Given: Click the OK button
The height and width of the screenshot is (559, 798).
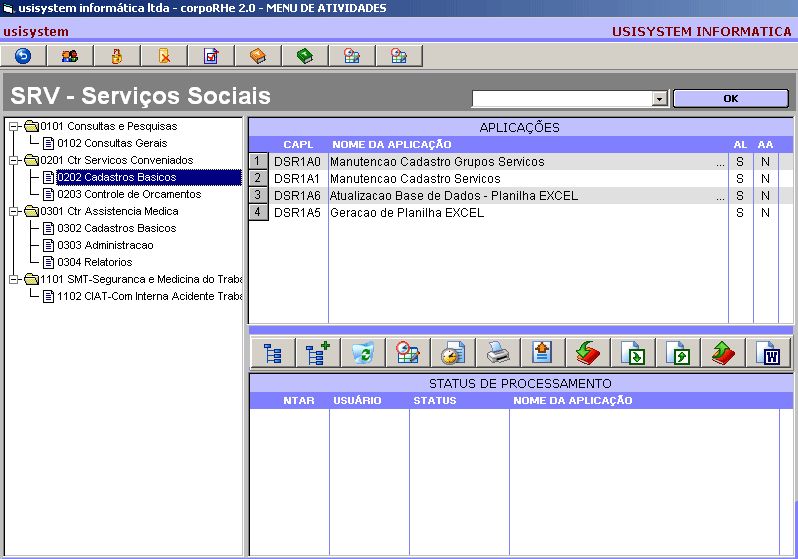Looking at the screenshot, I should click(731, 99).
